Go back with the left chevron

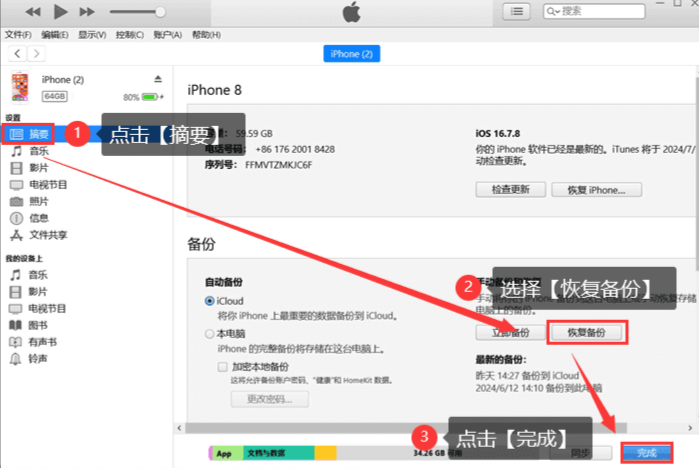point(17,54)
